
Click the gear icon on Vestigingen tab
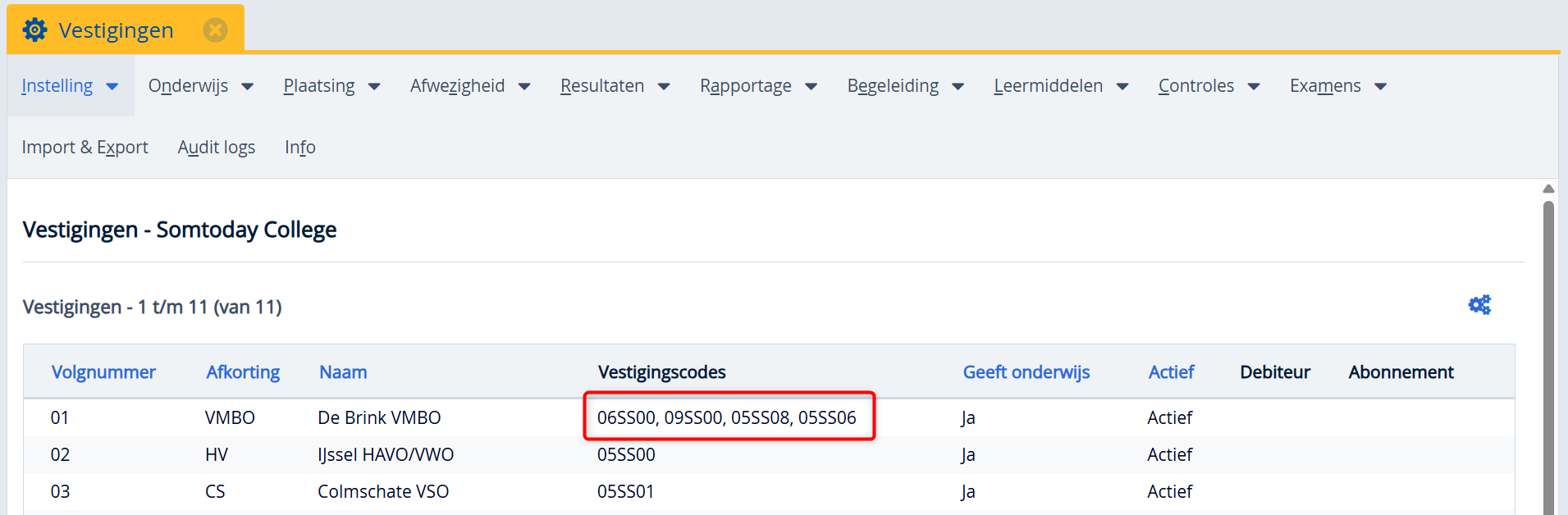pos(34,30)
